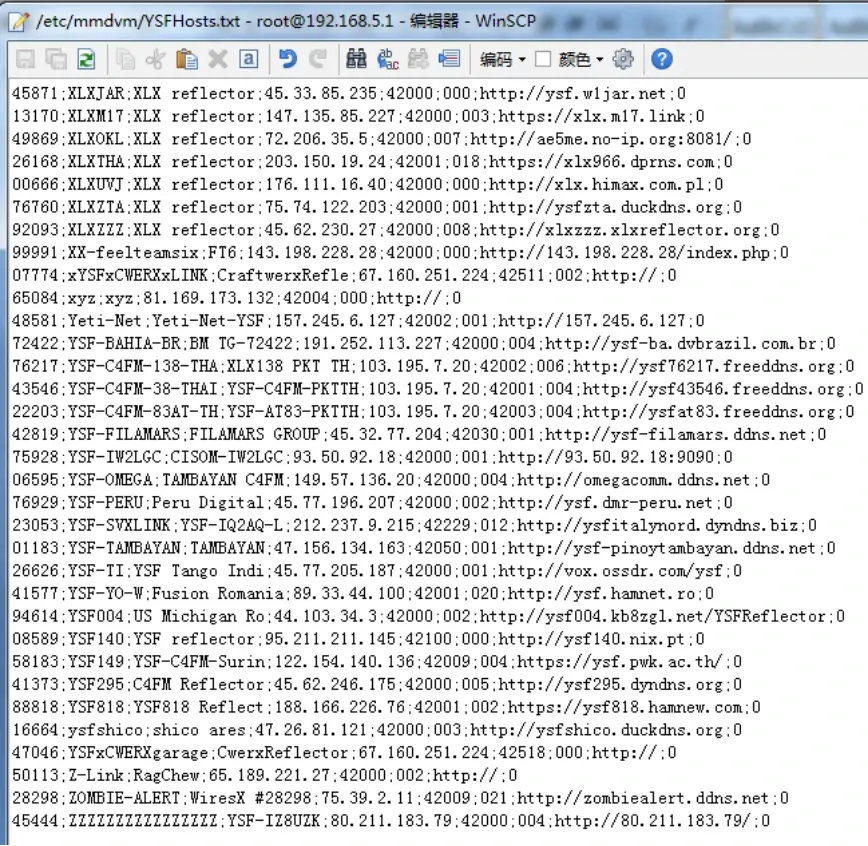Image resolution: width=868 pixels, height=846 pixels.
Task: Click the line 28298;ZOMBIE-ALERT
Action: 400,797
